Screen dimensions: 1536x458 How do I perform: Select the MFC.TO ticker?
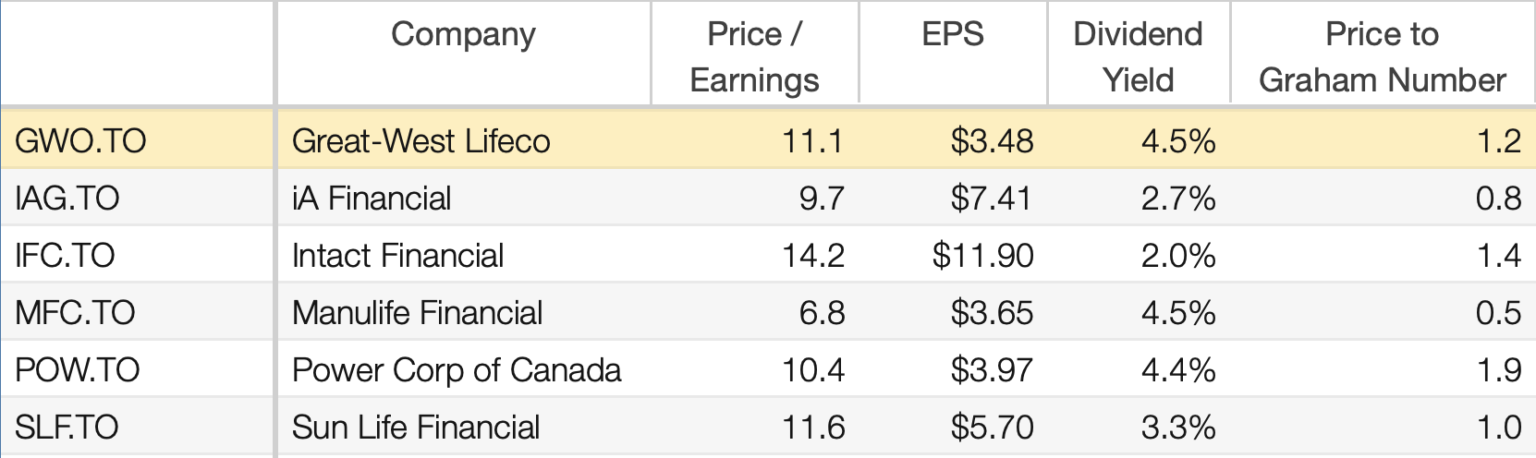tap(75, 313)
